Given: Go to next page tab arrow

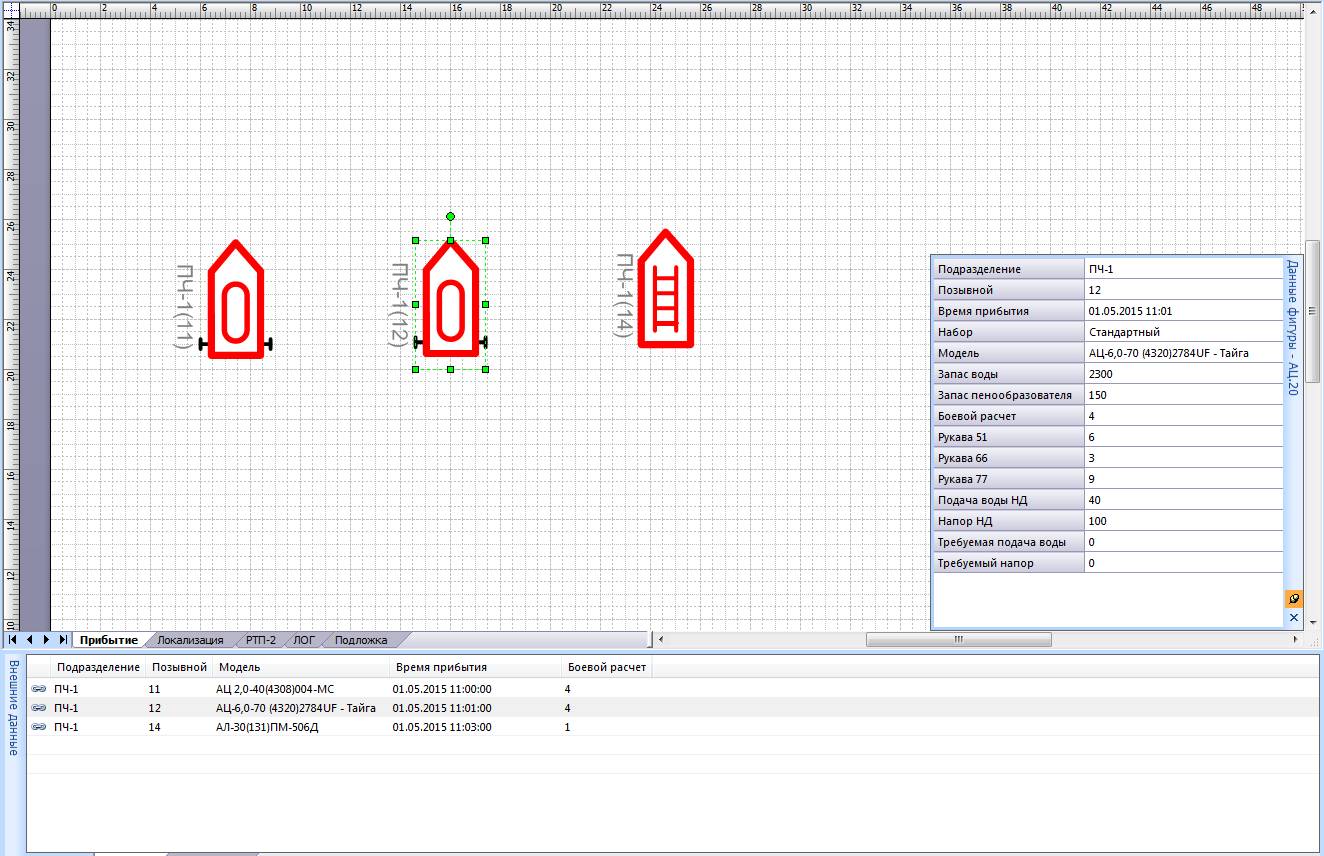Looking at the screenshot, I should pos(46,639).
